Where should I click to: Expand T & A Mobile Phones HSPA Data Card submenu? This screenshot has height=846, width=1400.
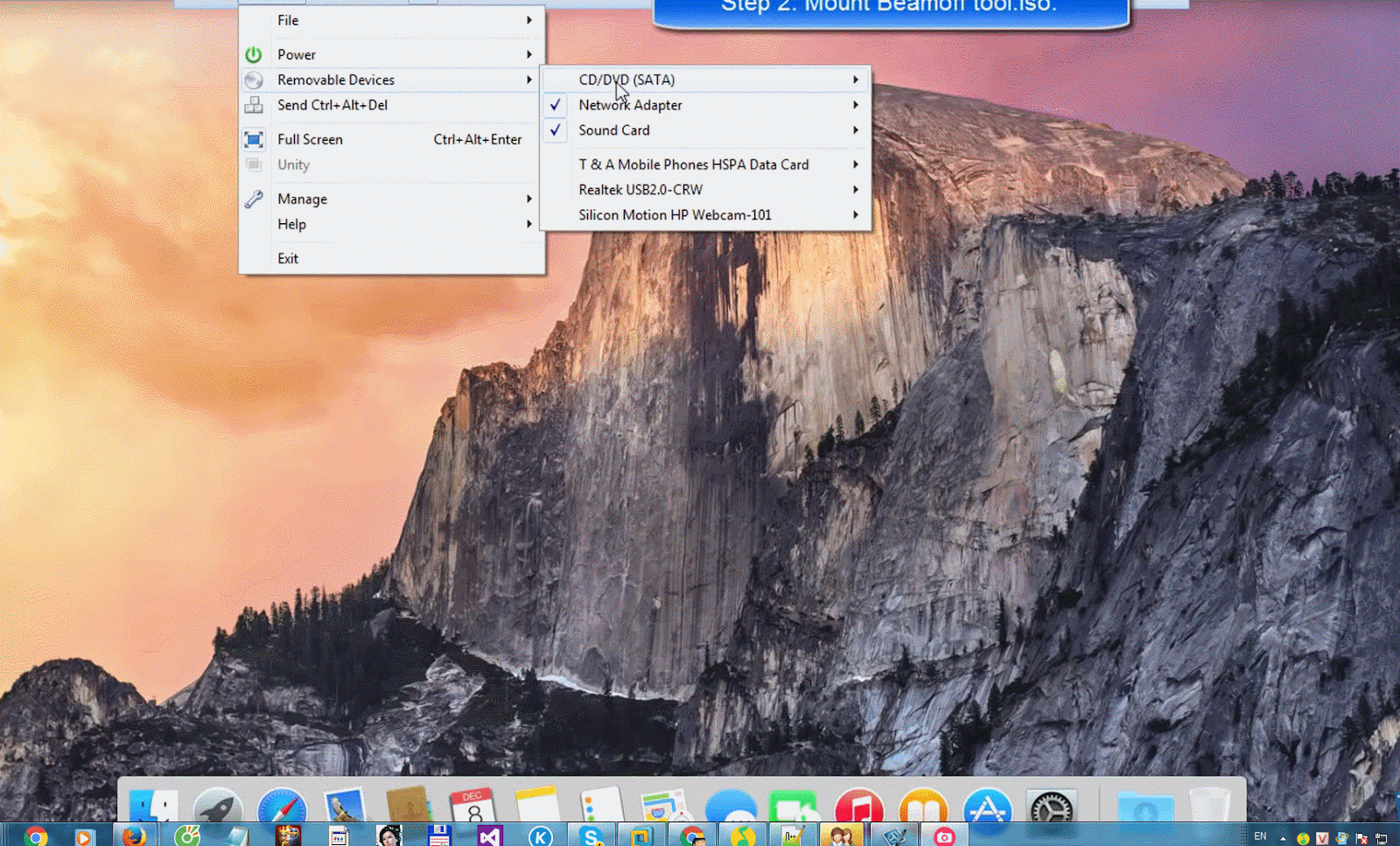click(x=706, y=164)
